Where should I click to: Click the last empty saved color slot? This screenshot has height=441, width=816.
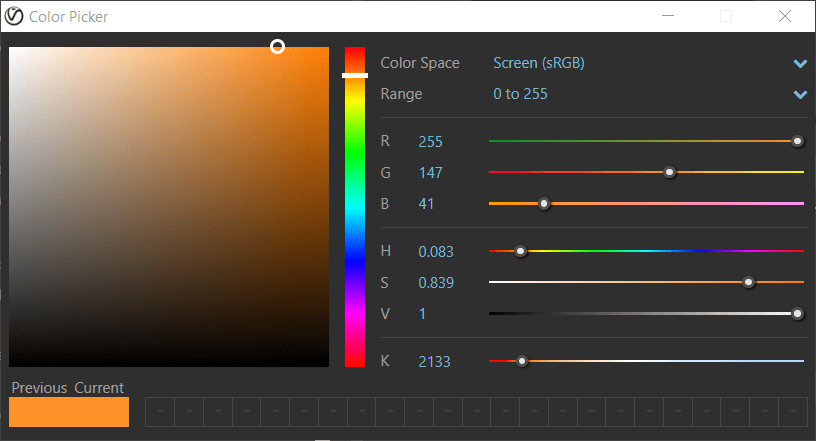coord(793,412)
